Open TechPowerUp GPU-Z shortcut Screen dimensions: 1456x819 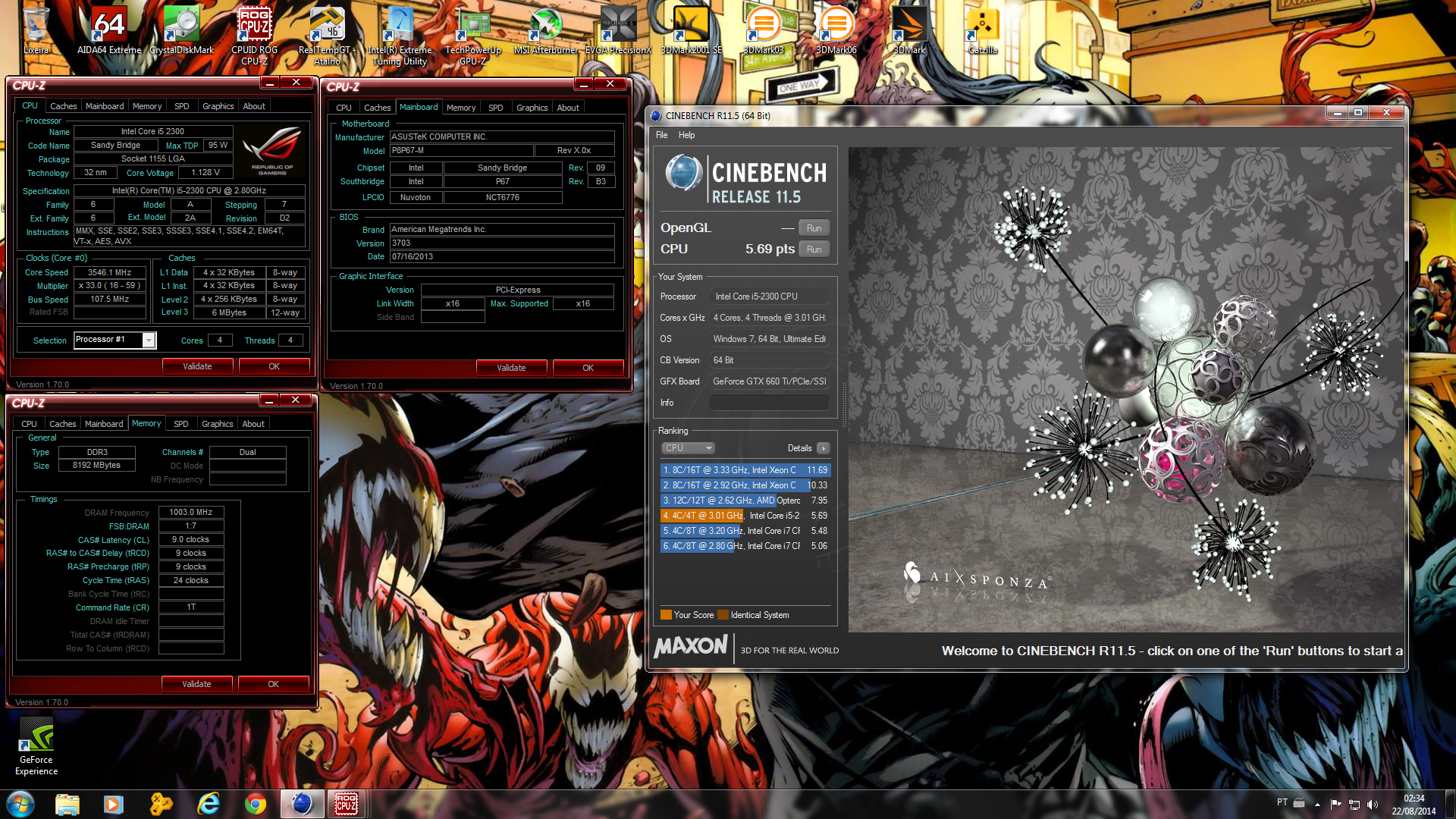(x=473, y=35)
